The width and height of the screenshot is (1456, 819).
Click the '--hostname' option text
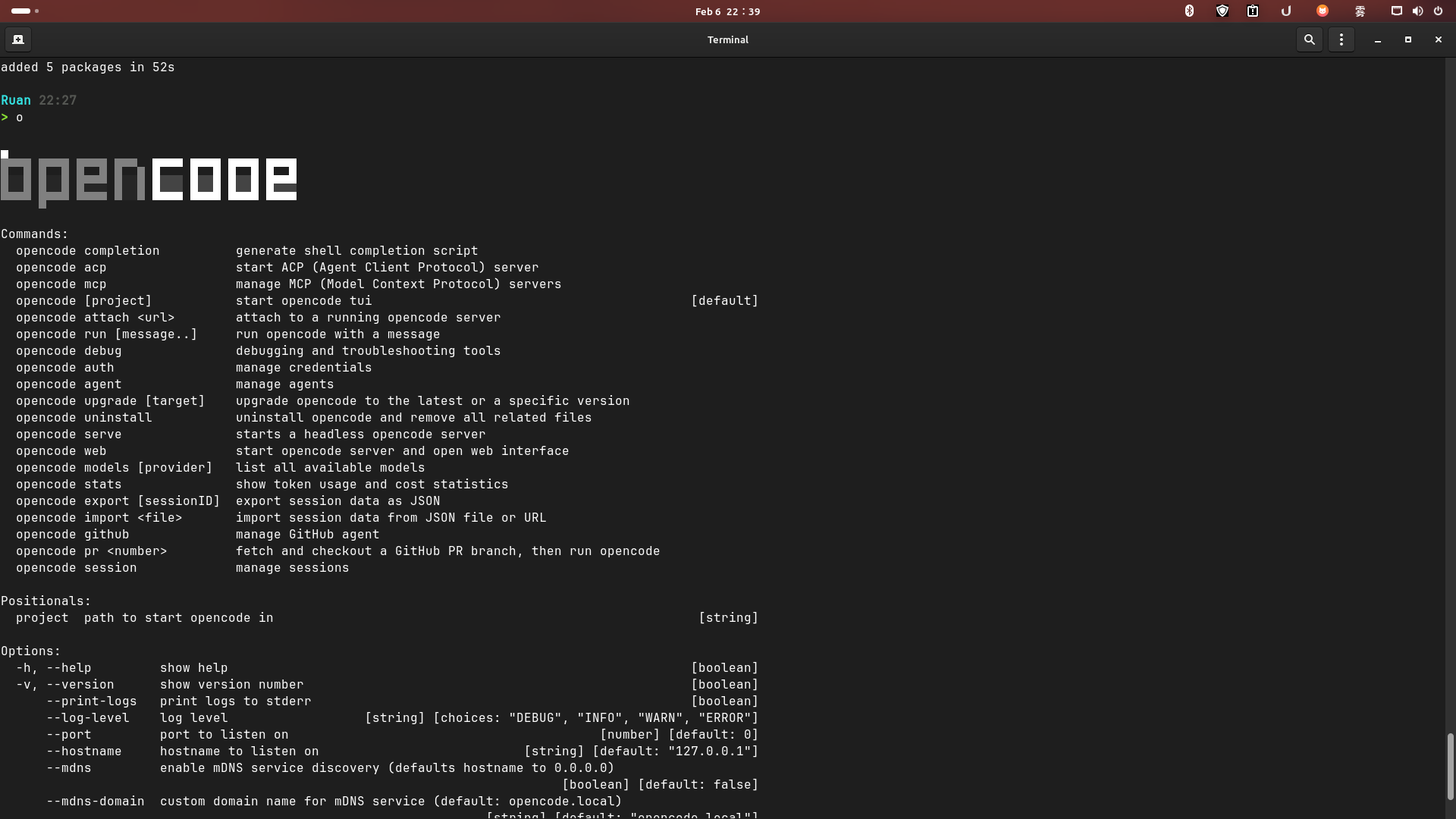(84, 752)
